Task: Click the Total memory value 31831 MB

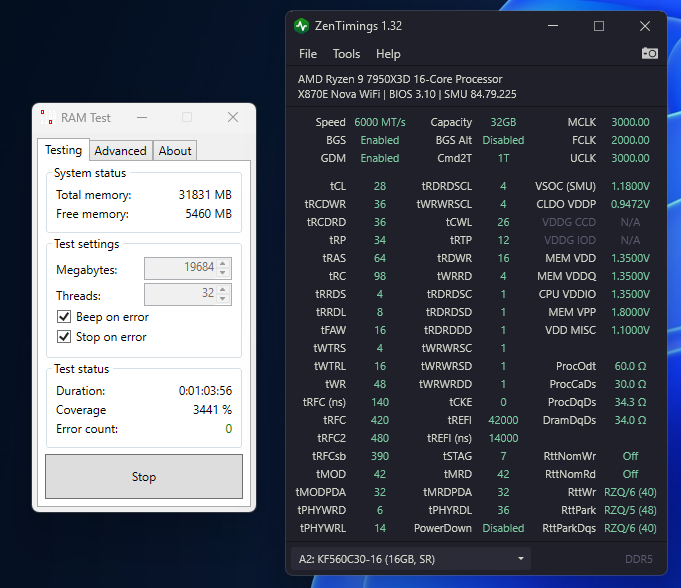Action: pyautogui.click(x=205, y=195)
